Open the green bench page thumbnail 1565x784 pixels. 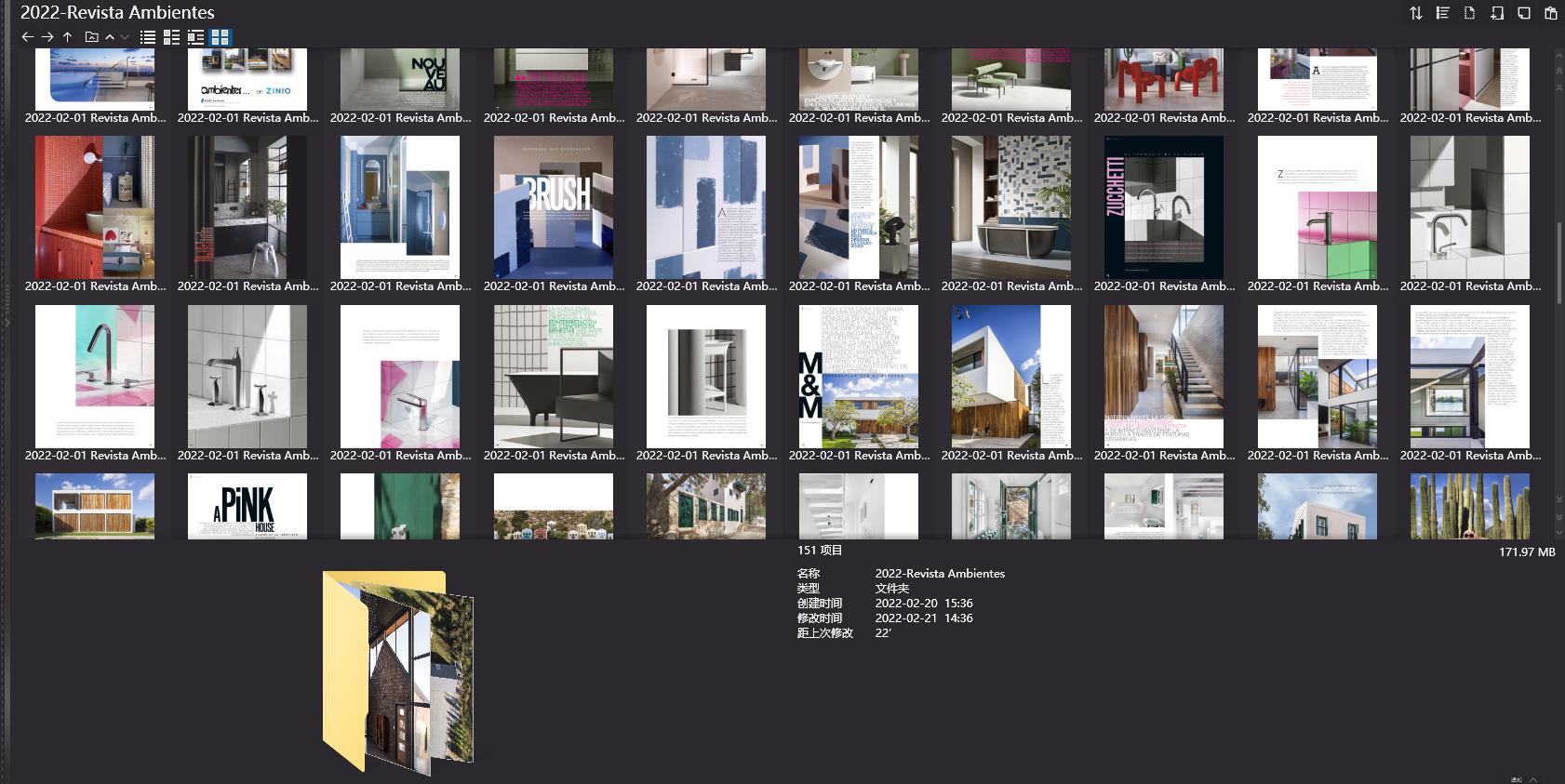coord(1011,80)
